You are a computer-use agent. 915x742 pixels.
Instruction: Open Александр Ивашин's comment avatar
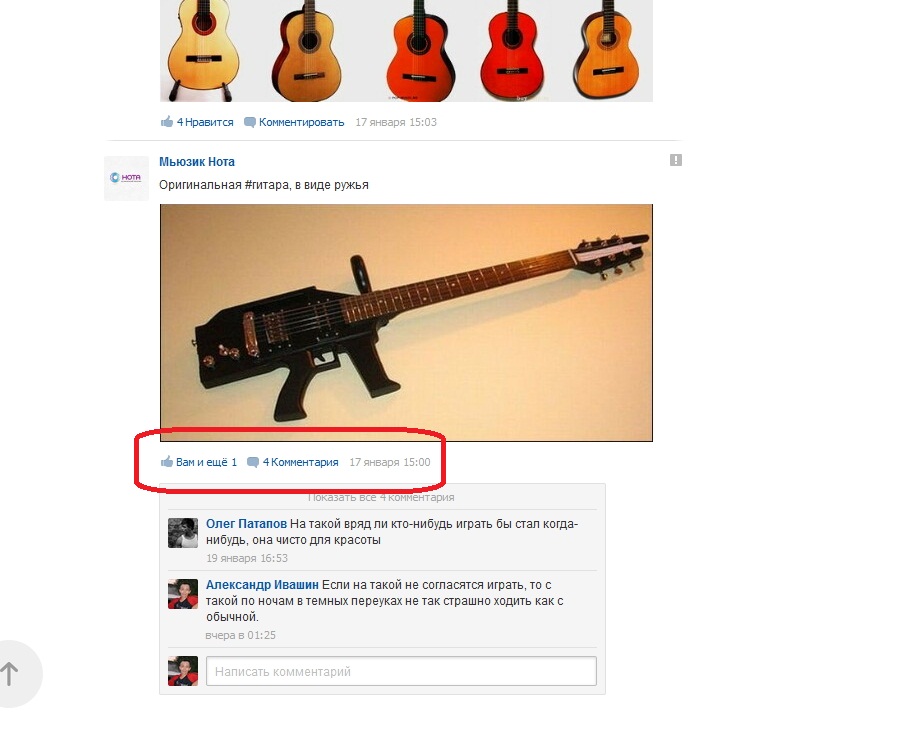pos(183,594)
